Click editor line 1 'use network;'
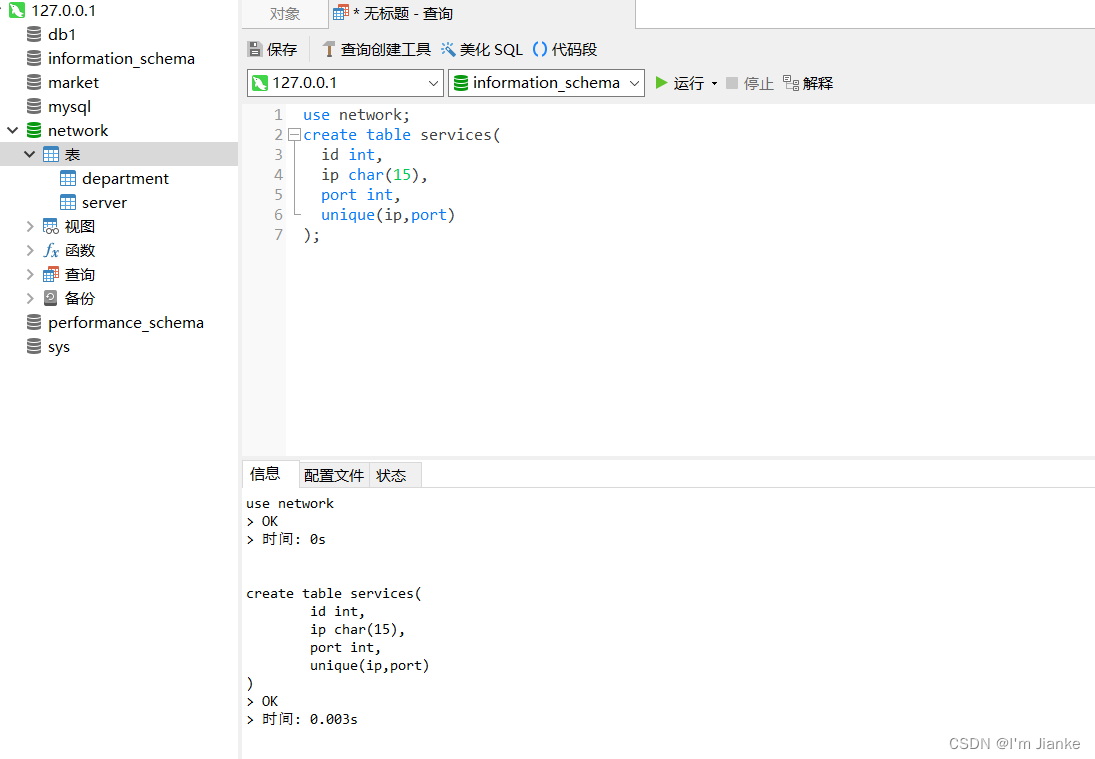This screenshot has height=759, width=1095. [x=356, y=115]
